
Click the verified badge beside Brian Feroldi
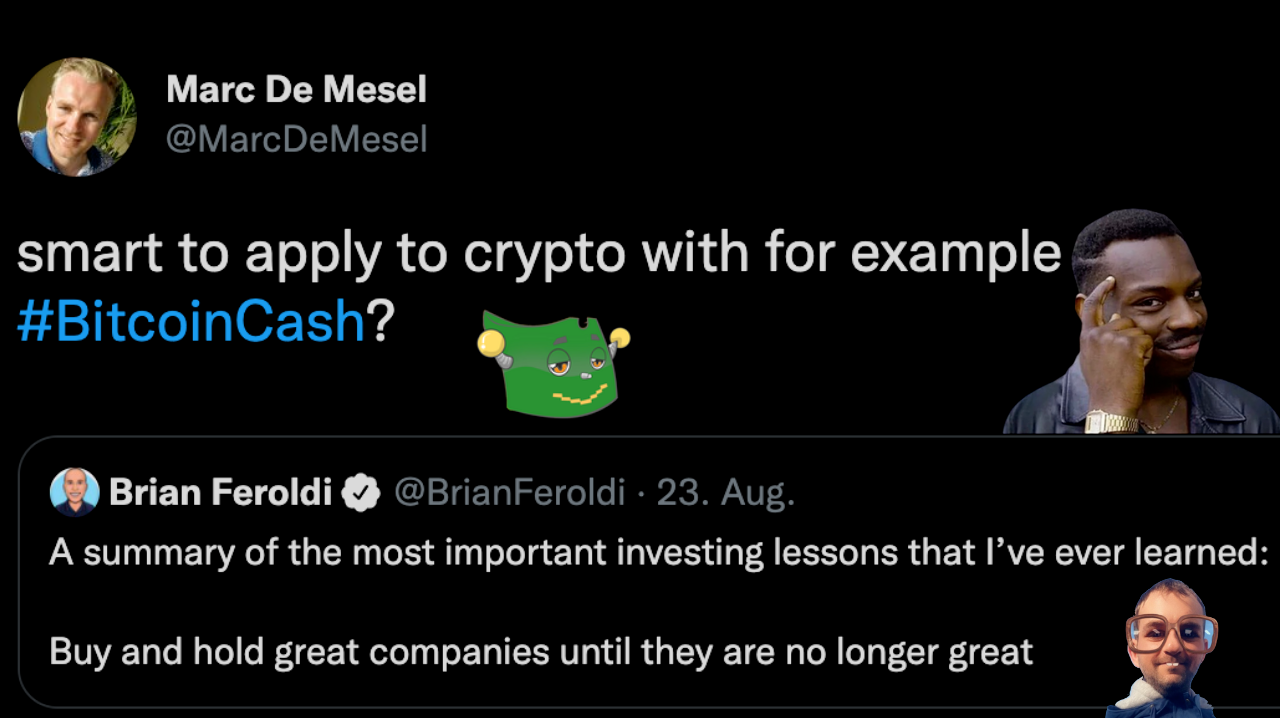pyautogui.click(x=361, y=493)
